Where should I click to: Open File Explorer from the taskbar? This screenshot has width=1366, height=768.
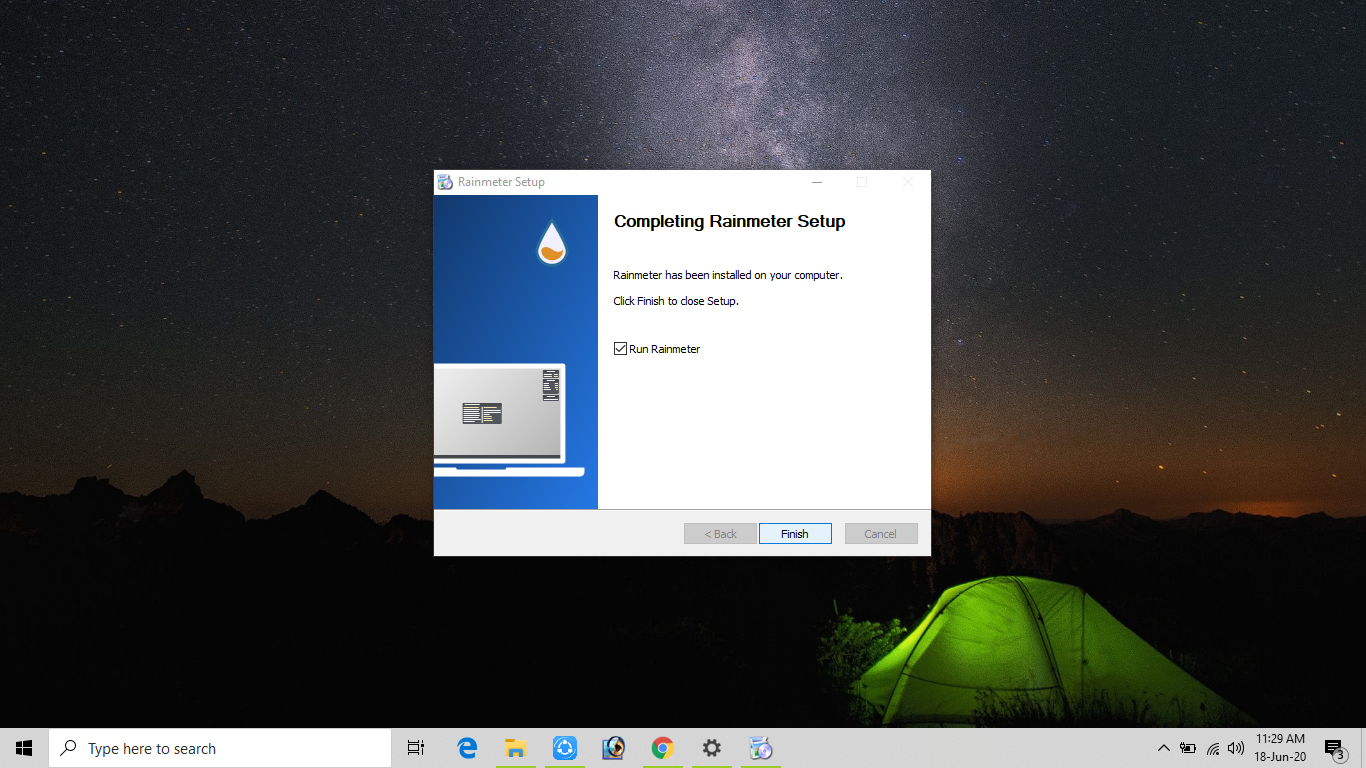click(x=515, y=747)
